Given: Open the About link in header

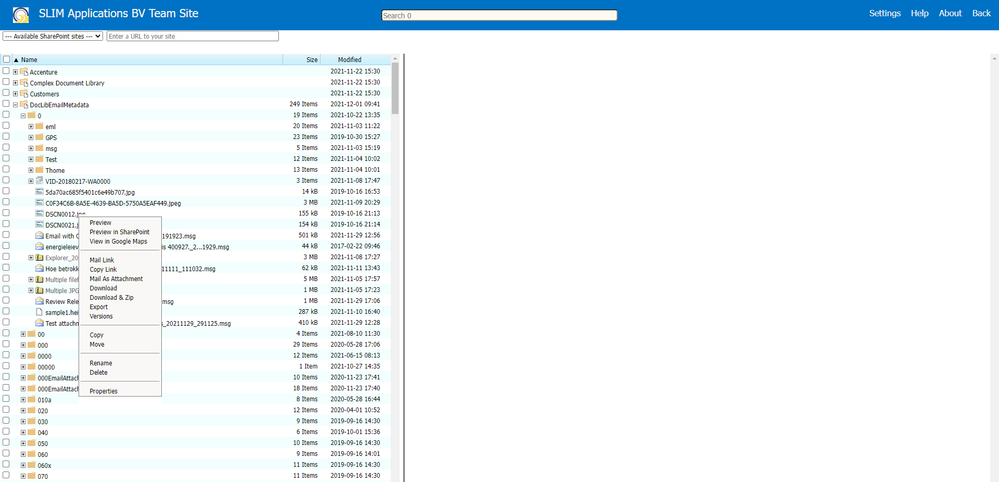Looking at the screenshot, I should 950,13.
